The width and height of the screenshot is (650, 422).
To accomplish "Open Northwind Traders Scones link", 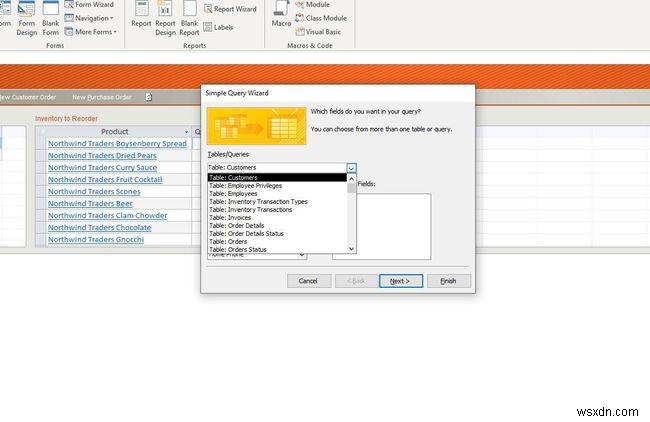I will [94, 192].
